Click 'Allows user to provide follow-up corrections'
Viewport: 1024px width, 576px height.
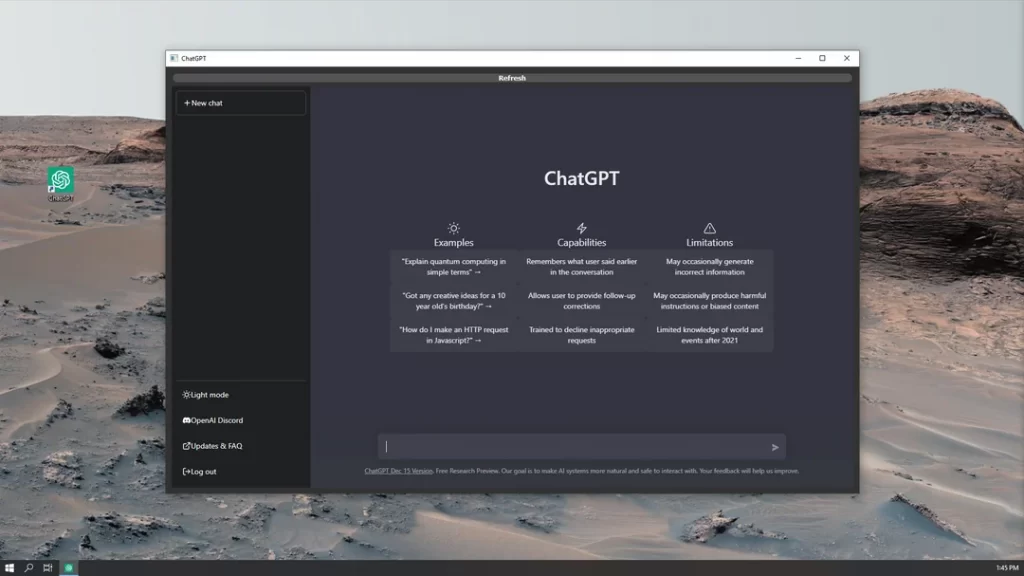(581, 300)
